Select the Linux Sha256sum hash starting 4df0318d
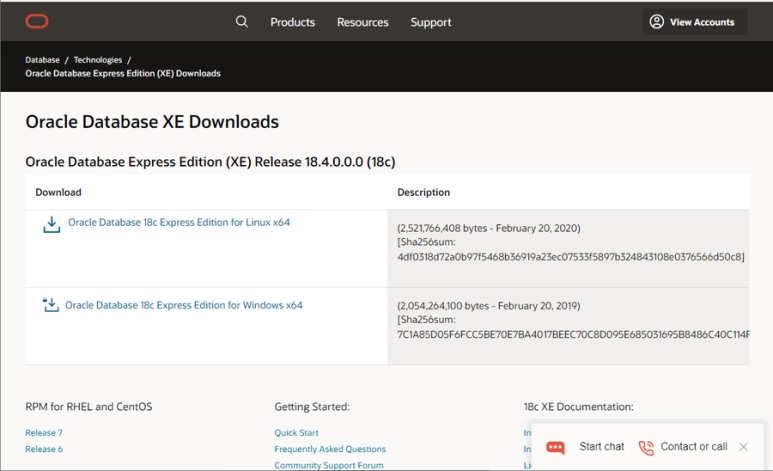 click(569, 257)
